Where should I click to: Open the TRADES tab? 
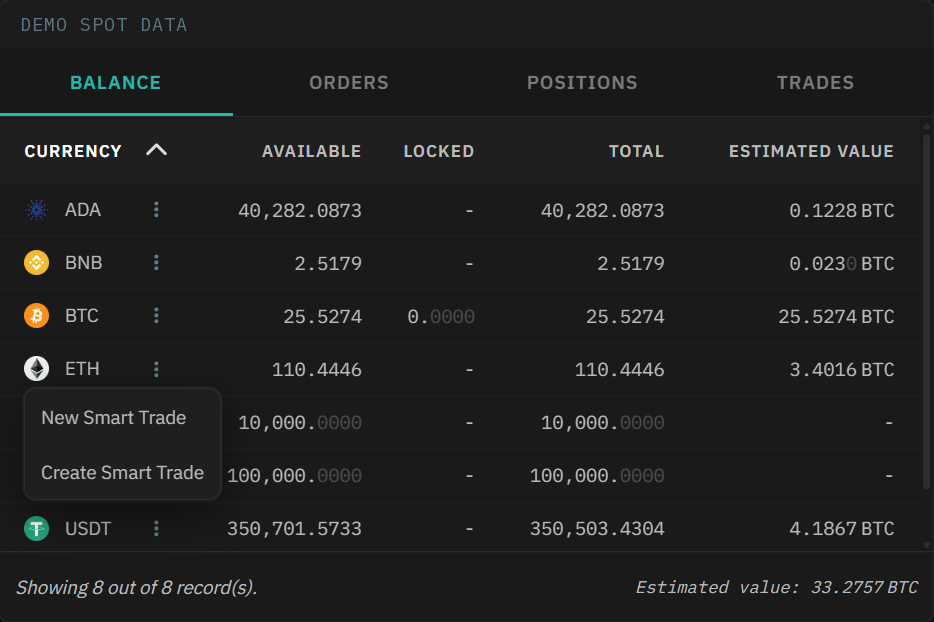coord(815,83)
